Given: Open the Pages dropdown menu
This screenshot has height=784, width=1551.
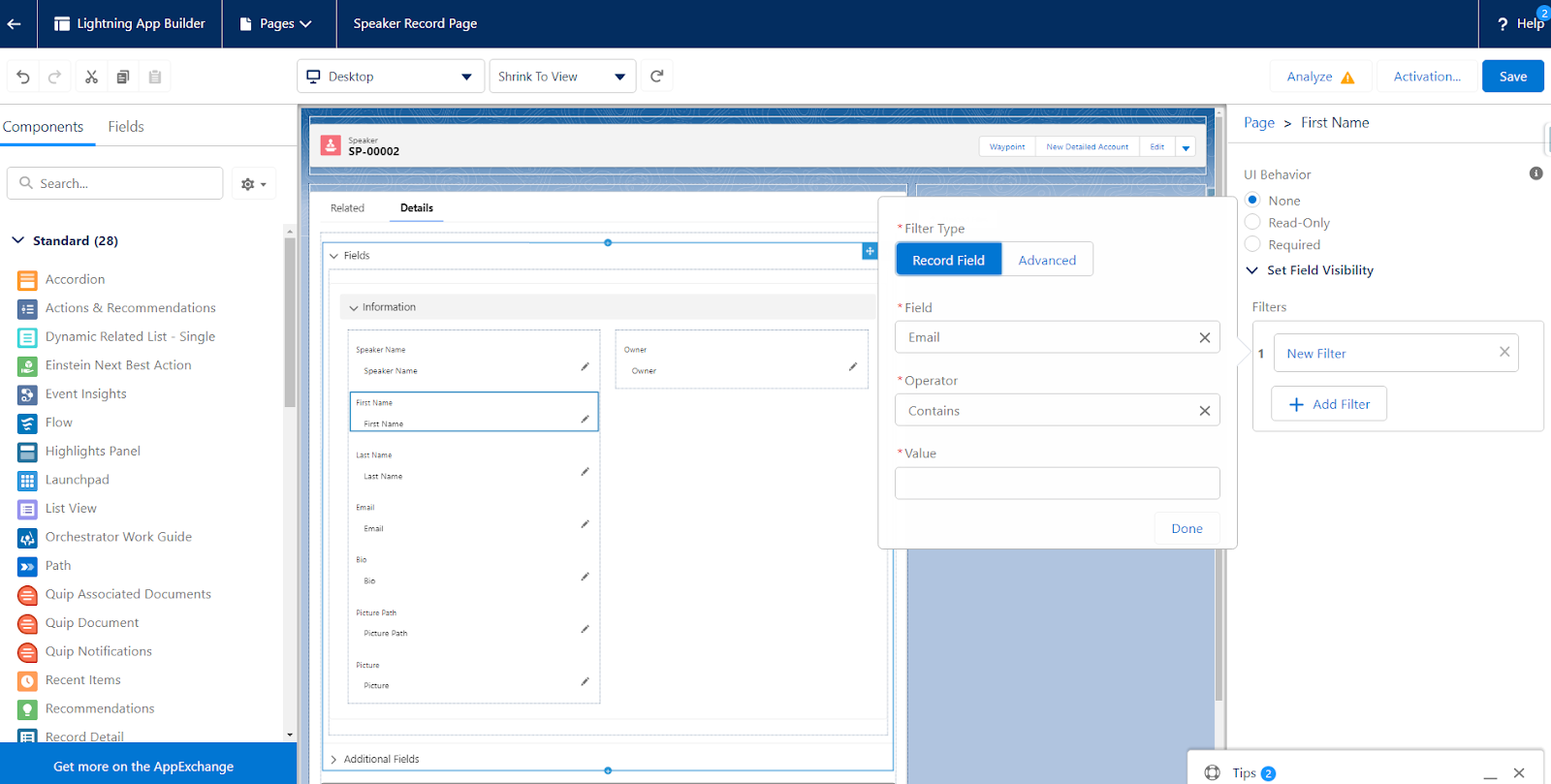Looking at the screenshot, I should [x=277, y=23].
